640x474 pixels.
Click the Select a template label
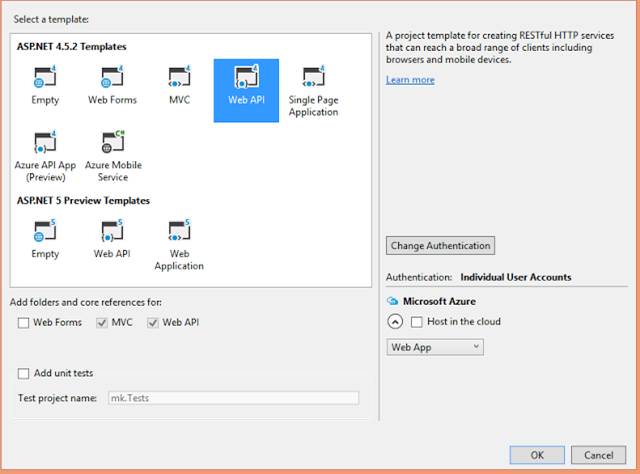[51, 19]
